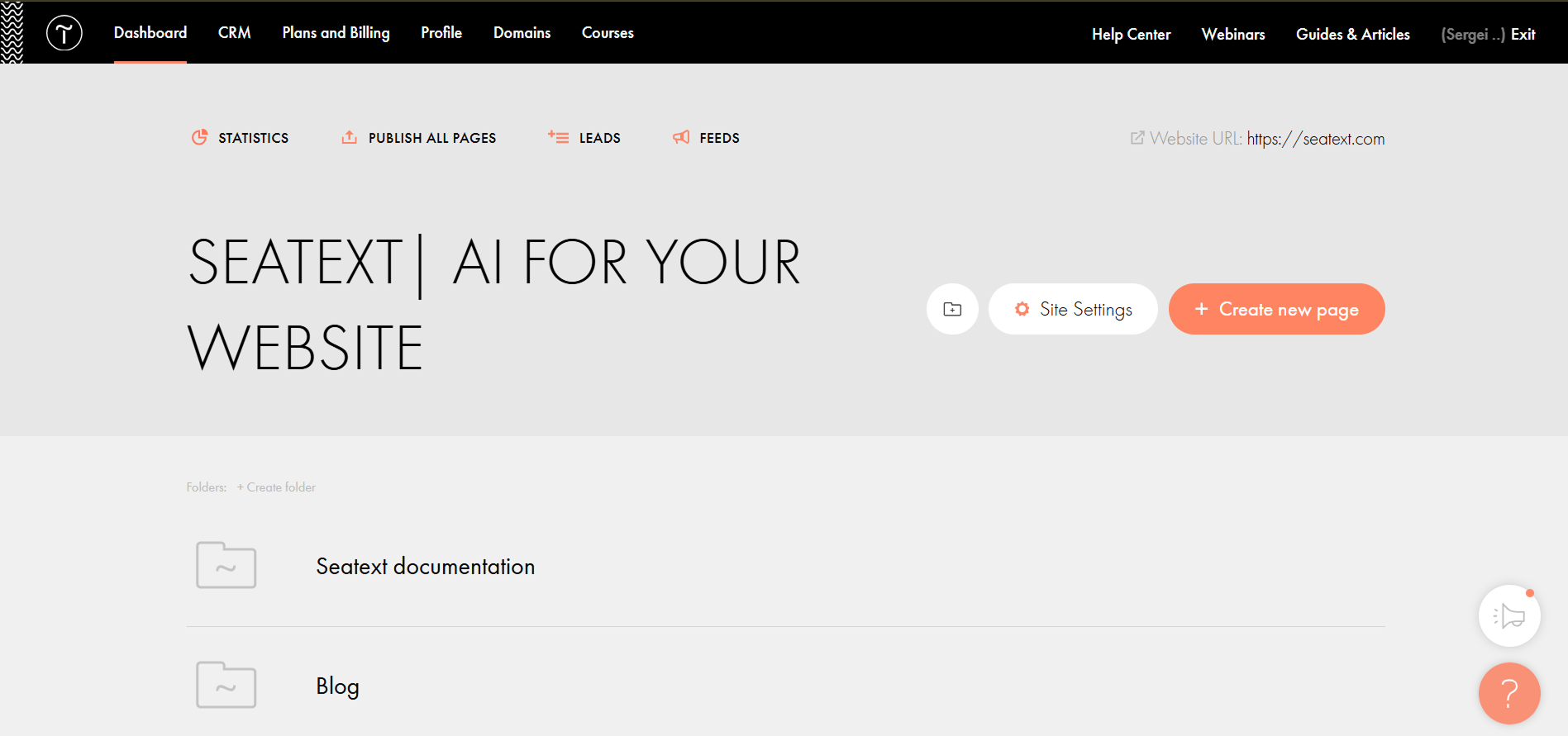
Task: Open the Blog folder name
Action: pos(337,686)
